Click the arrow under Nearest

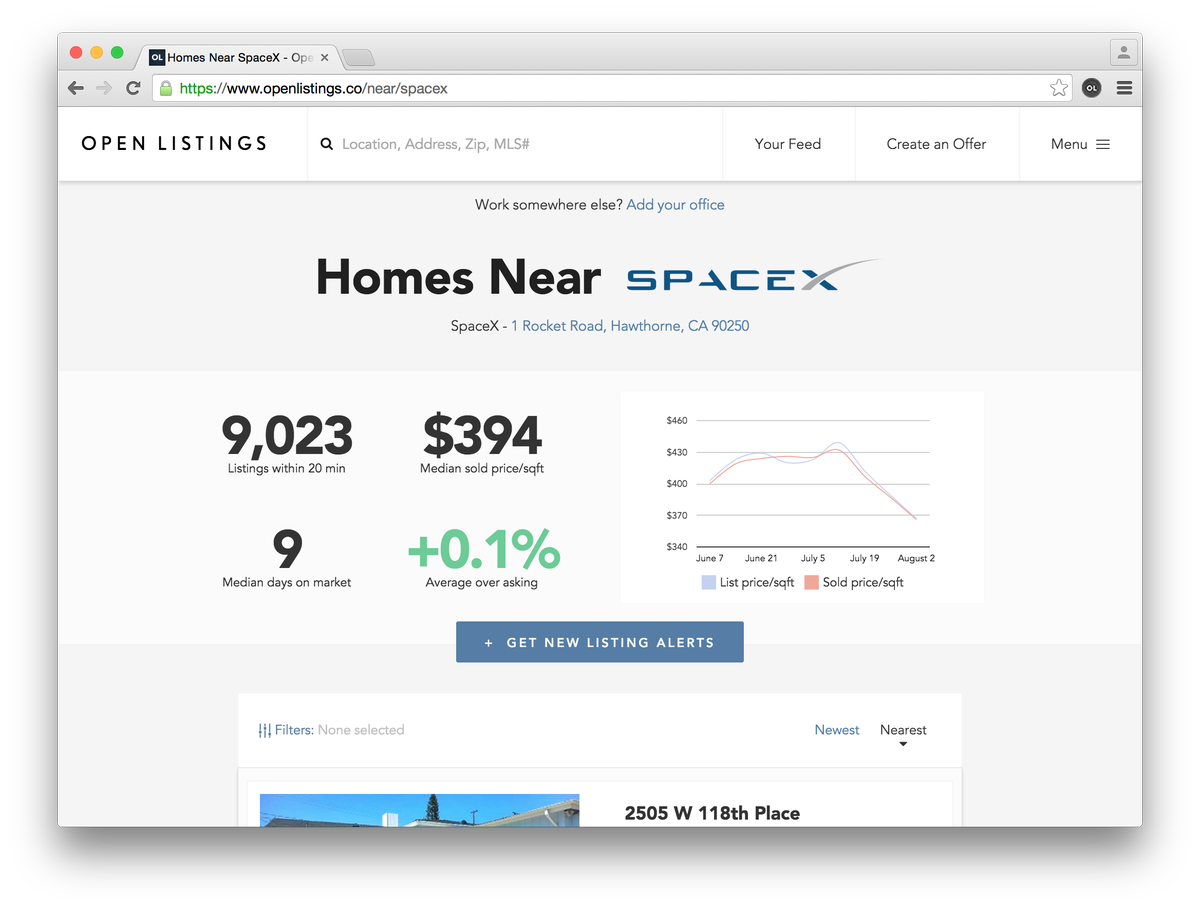pos(903,745)
